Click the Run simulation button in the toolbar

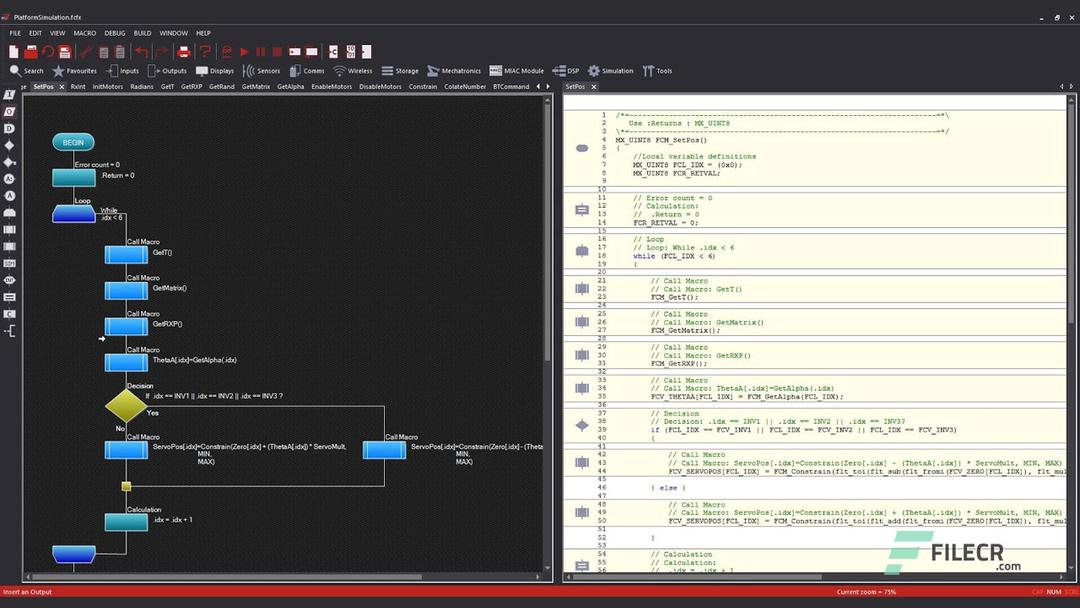click(243, 51)
